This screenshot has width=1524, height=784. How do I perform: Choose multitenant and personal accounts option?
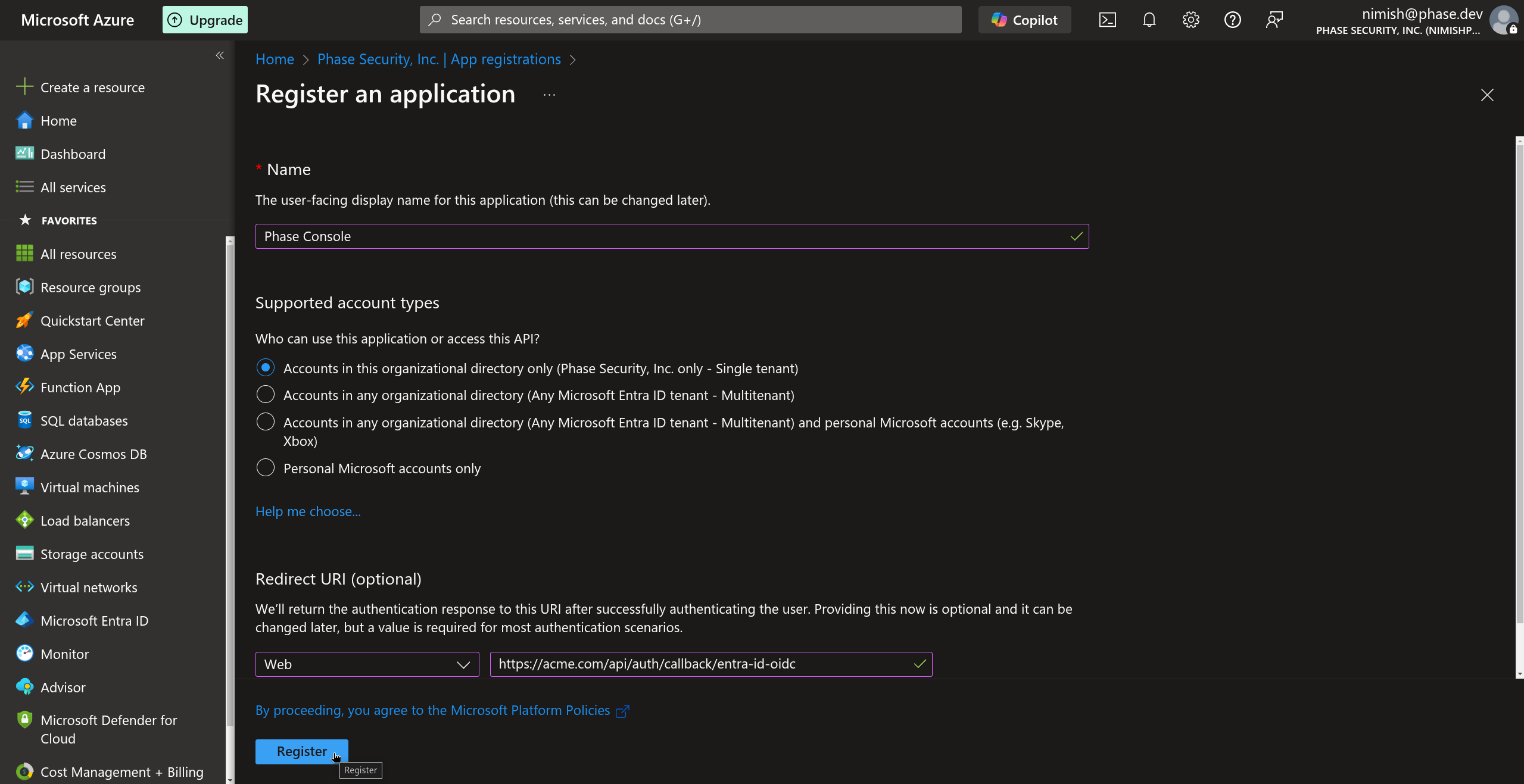pos(265,422)
